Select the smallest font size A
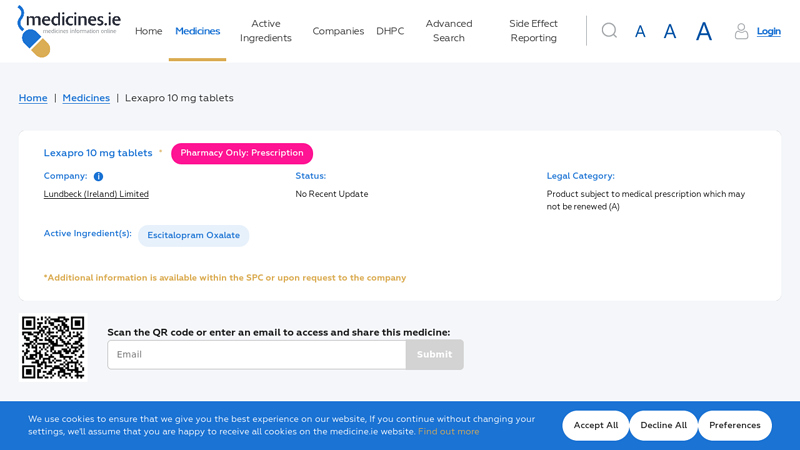The height and width of the screenshot is (450, 800). (640, 32)
